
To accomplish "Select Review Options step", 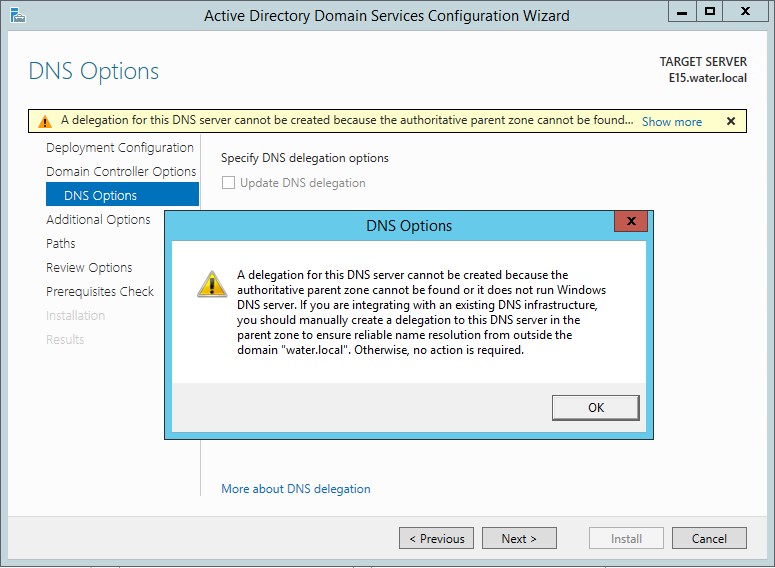I will tap(89, 267).
